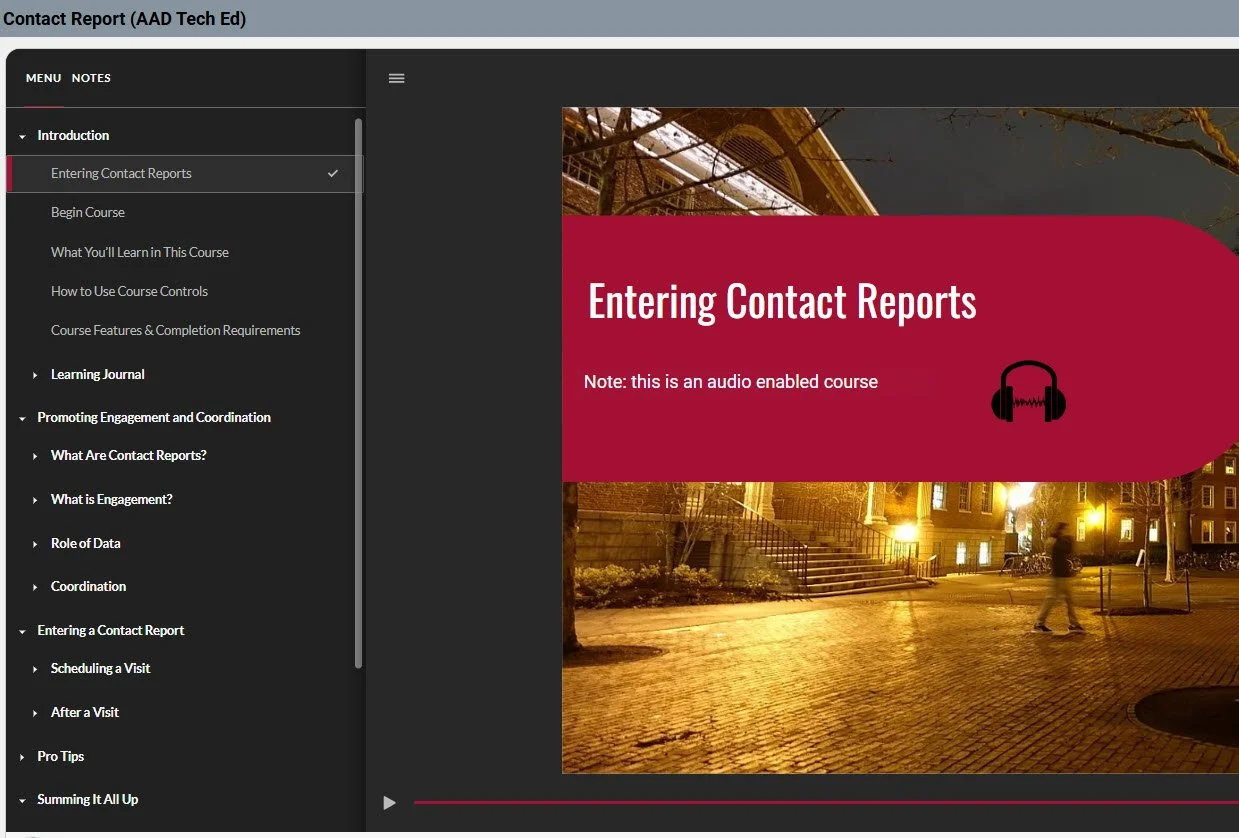
Task: Collapse Entering a Contact Report arrow
Action: [x=23, y=631]
